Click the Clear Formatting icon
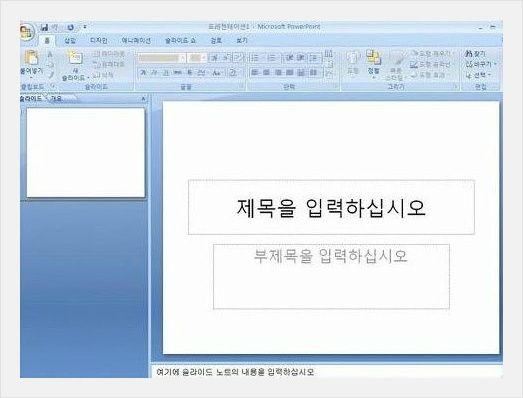523x398 pixels. tap(238, 58)
